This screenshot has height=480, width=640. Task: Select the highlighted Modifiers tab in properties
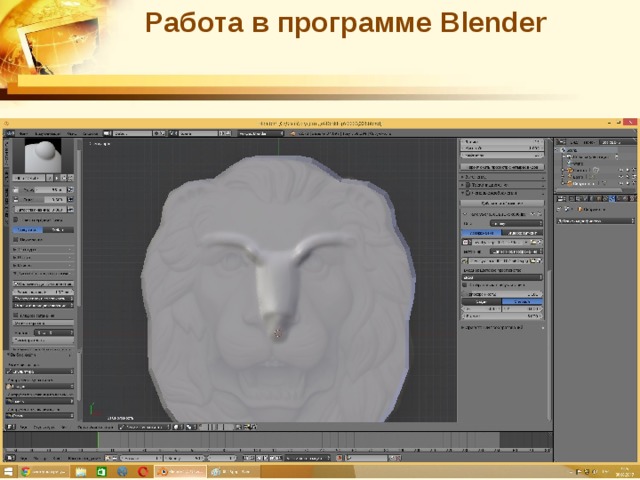[611, 199]
